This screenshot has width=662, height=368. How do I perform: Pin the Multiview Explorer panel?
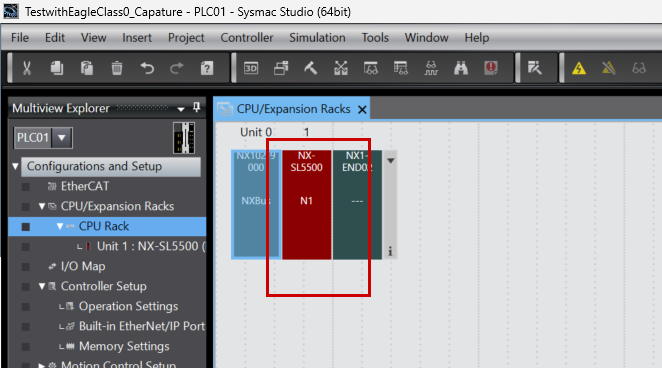(196, 108)
